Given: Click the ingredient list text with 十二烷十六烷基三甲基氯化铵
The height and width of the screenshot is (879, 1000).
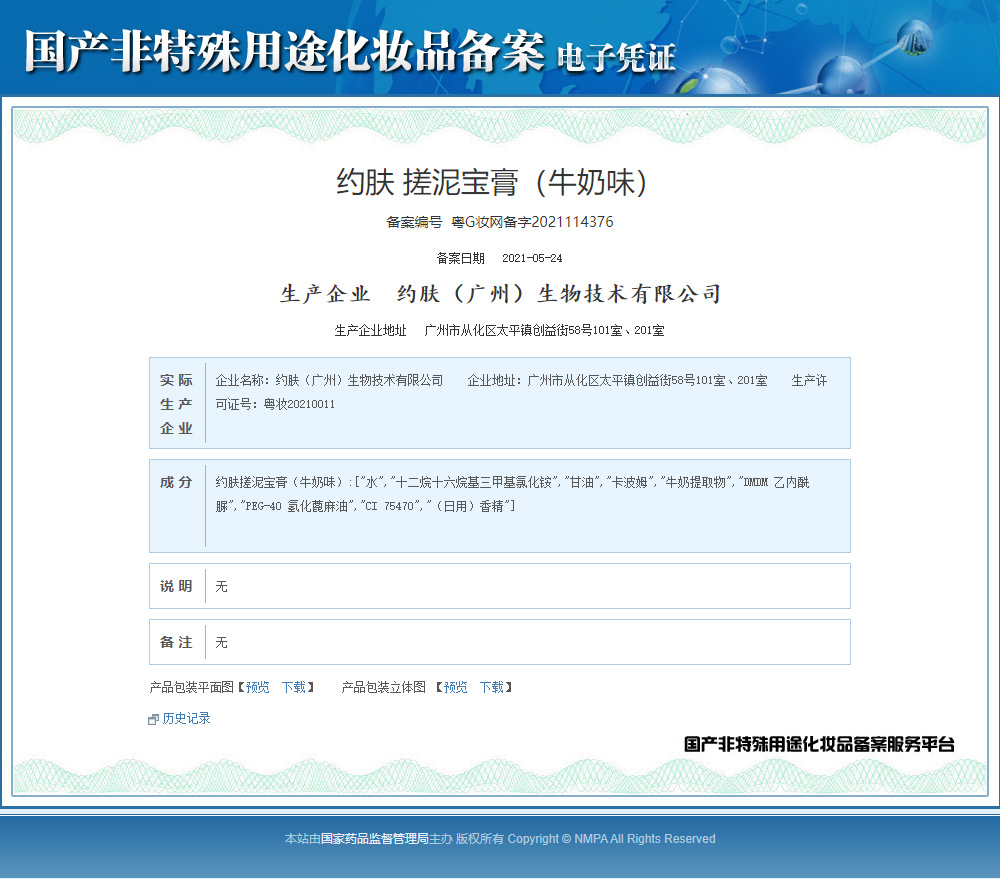Looking at the screenshot, I should tap(512, 494).
